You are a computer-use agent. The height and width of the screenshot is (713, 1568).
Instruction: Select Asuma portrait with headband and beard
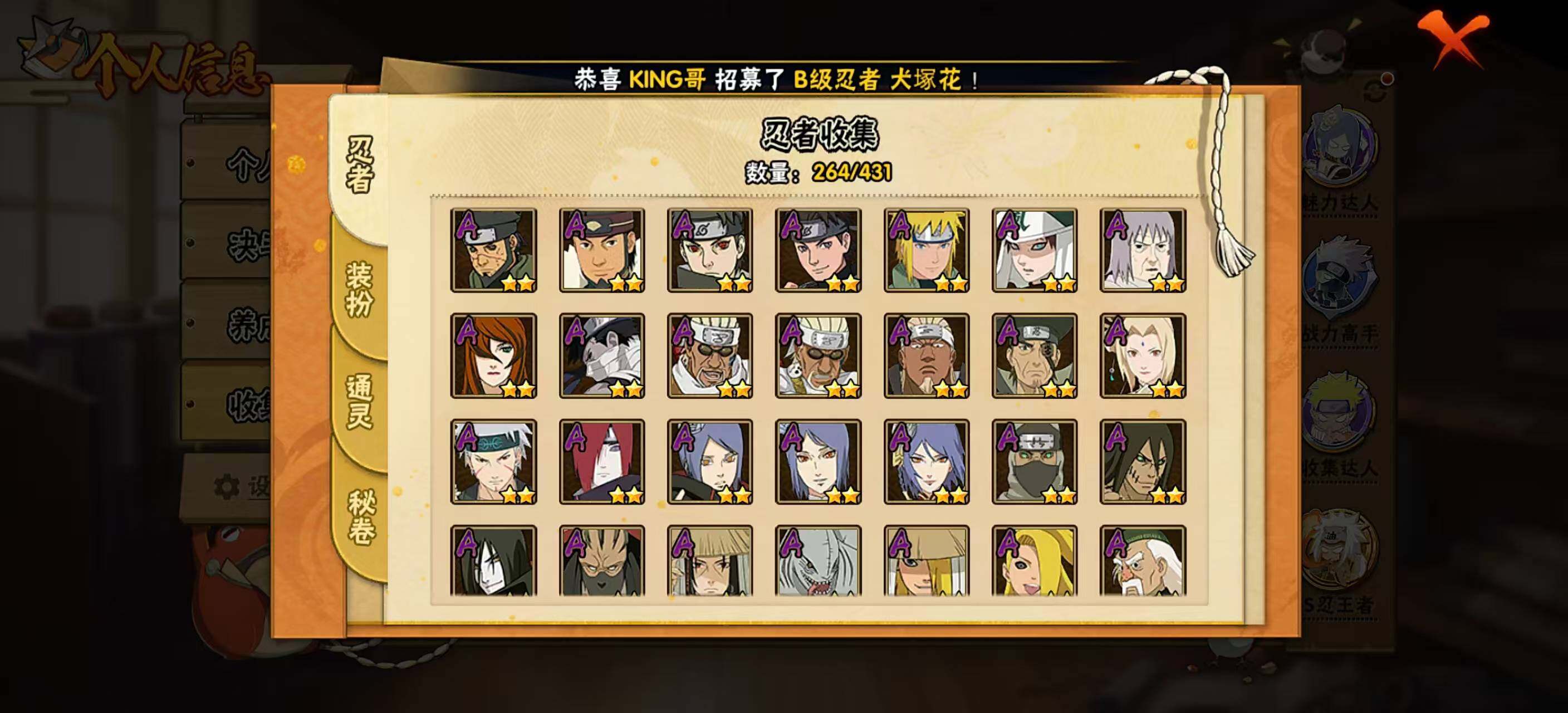tap(494, 250)
